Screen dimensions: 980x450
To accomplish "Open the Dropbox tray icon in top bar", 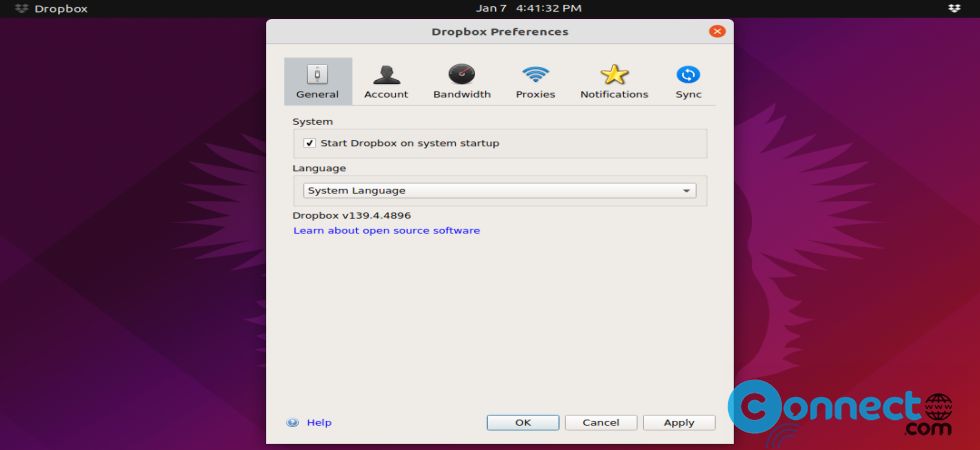I will point(954,9).
